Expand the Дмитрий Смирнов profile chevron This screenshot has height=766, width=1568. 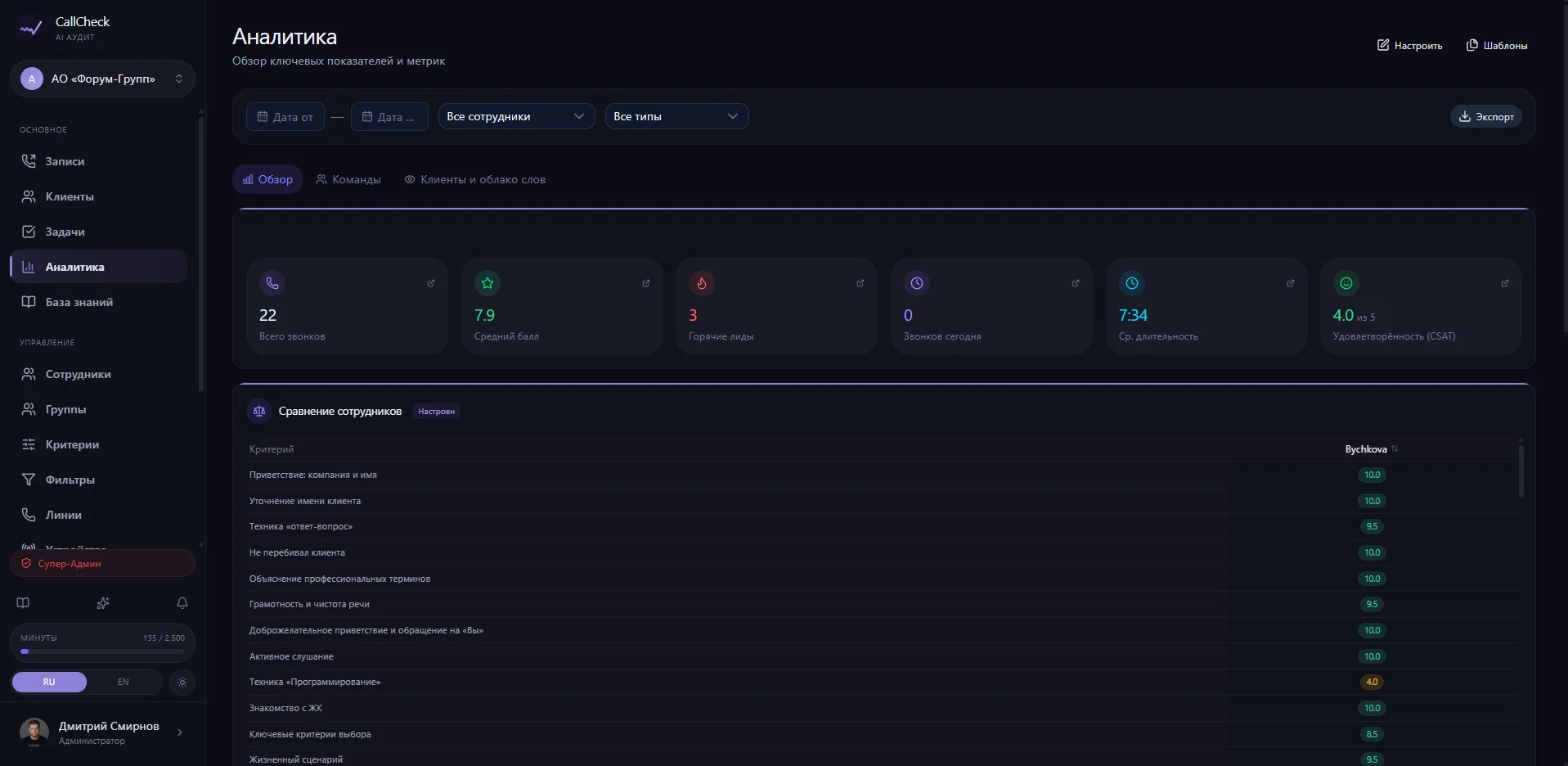tap(180, 732)
